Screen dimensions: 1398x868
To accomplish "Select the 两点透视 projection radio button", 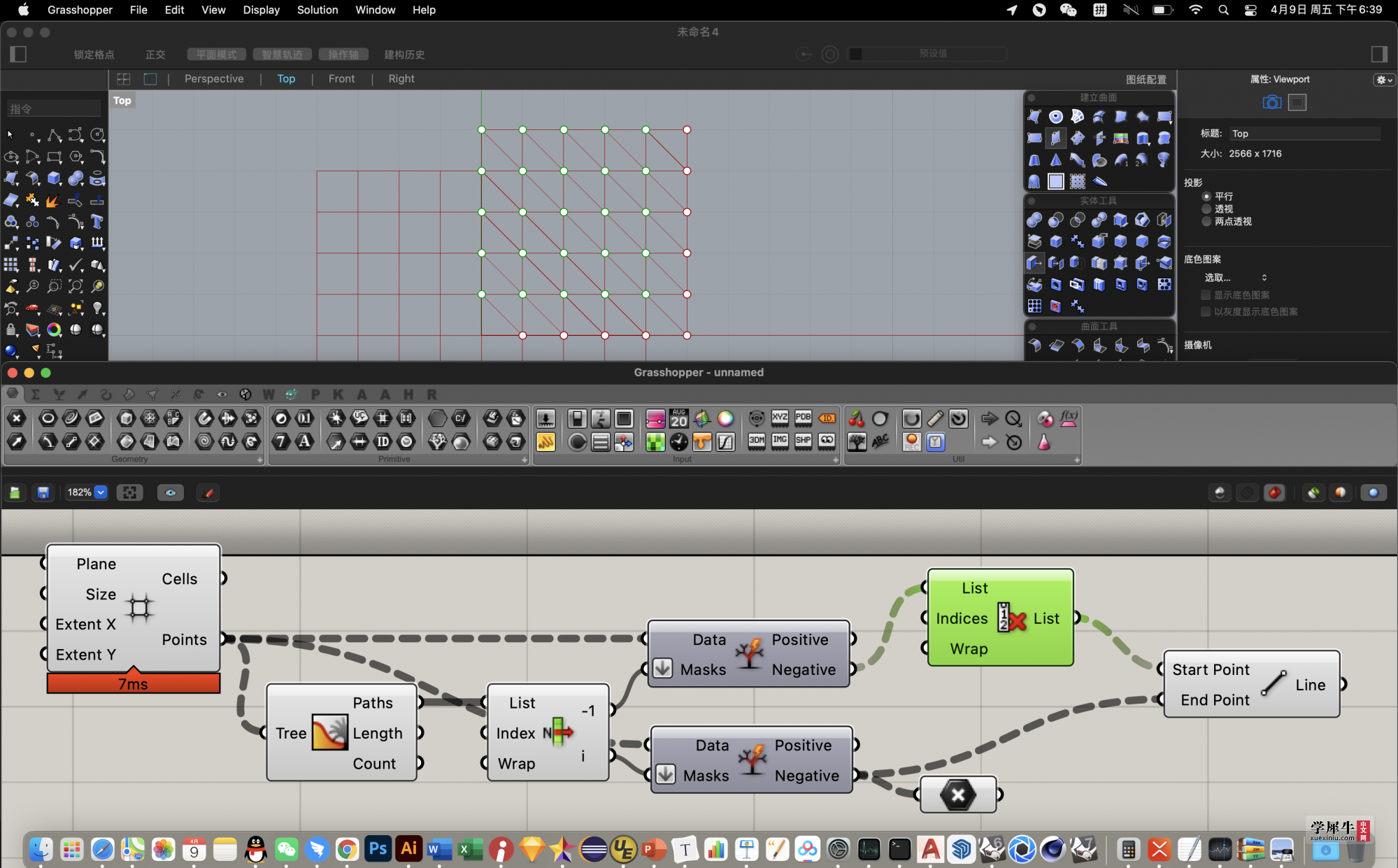I will pyautogui.click(x=1206, y=221).
